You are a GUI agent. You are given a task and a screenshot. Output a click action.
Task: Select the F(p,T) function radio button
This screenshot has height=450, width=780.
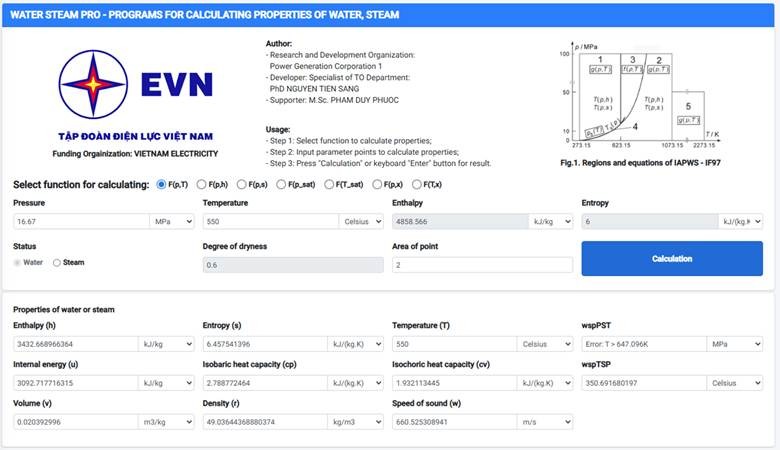[x=162, y=184]
